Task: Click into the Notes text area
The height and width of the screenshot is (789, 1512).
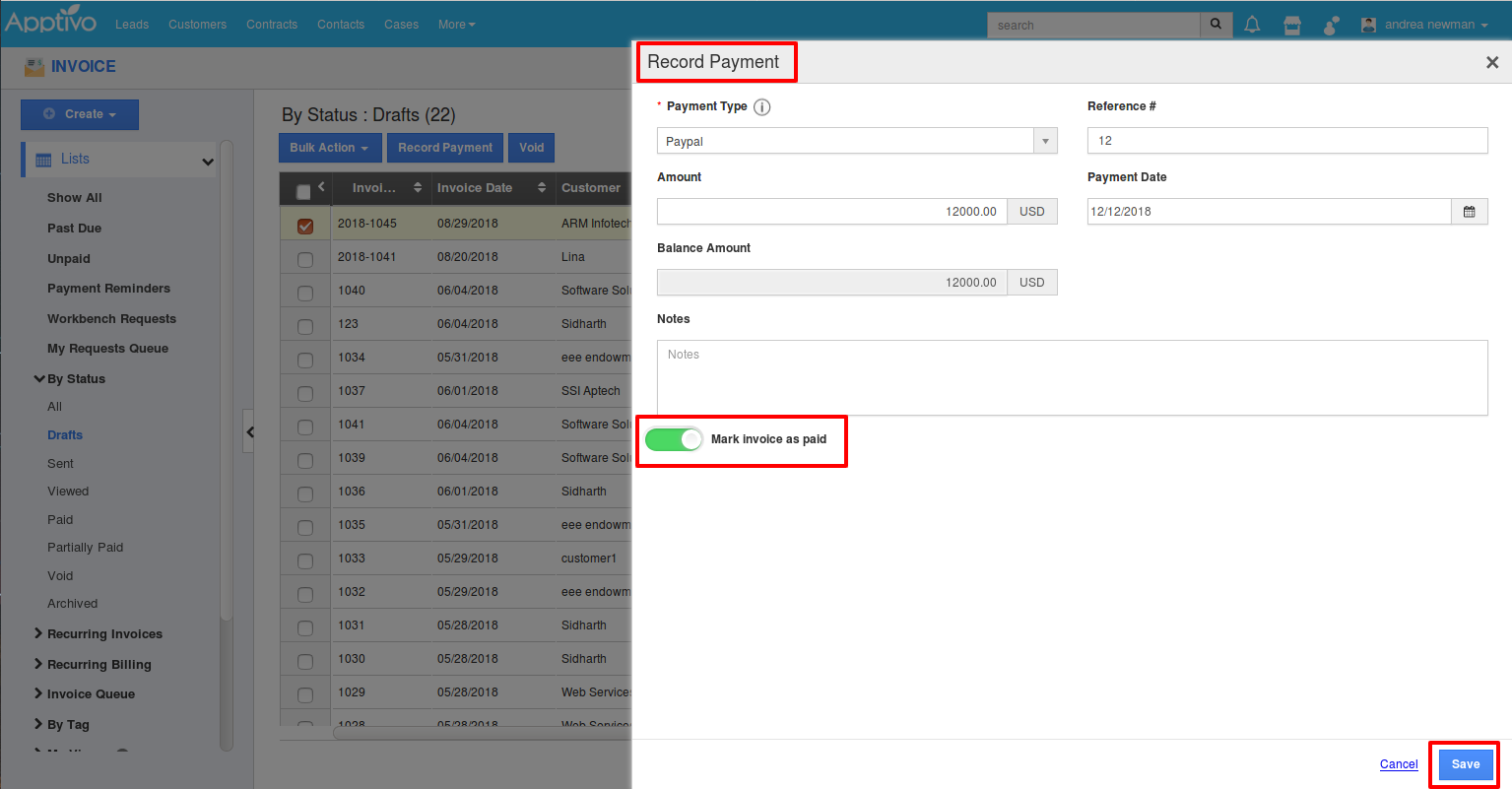Action: click(x=1072, y=377)
